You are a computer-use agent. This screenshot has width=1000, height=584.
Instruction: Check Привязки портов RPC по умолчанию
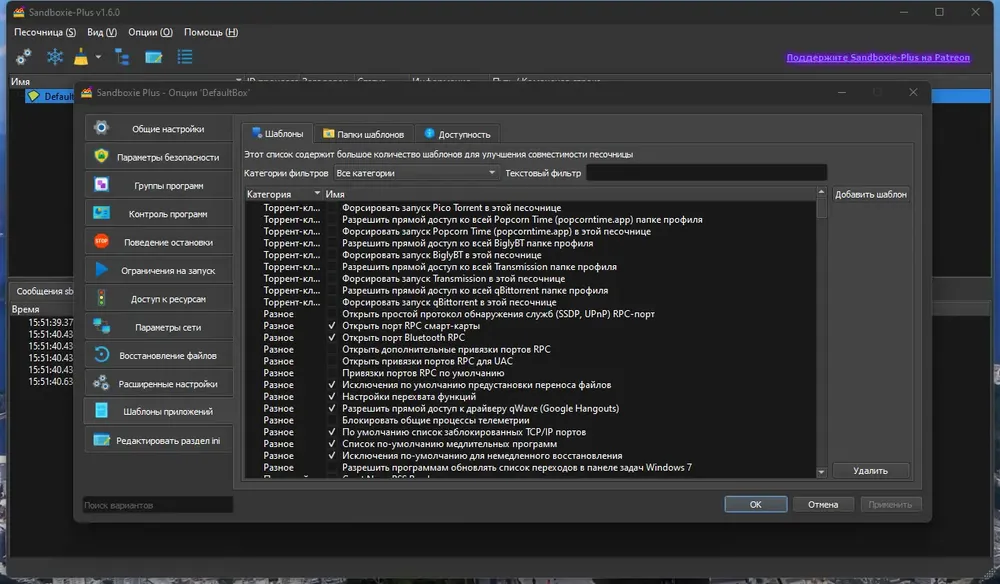click(x=332, y=373)
